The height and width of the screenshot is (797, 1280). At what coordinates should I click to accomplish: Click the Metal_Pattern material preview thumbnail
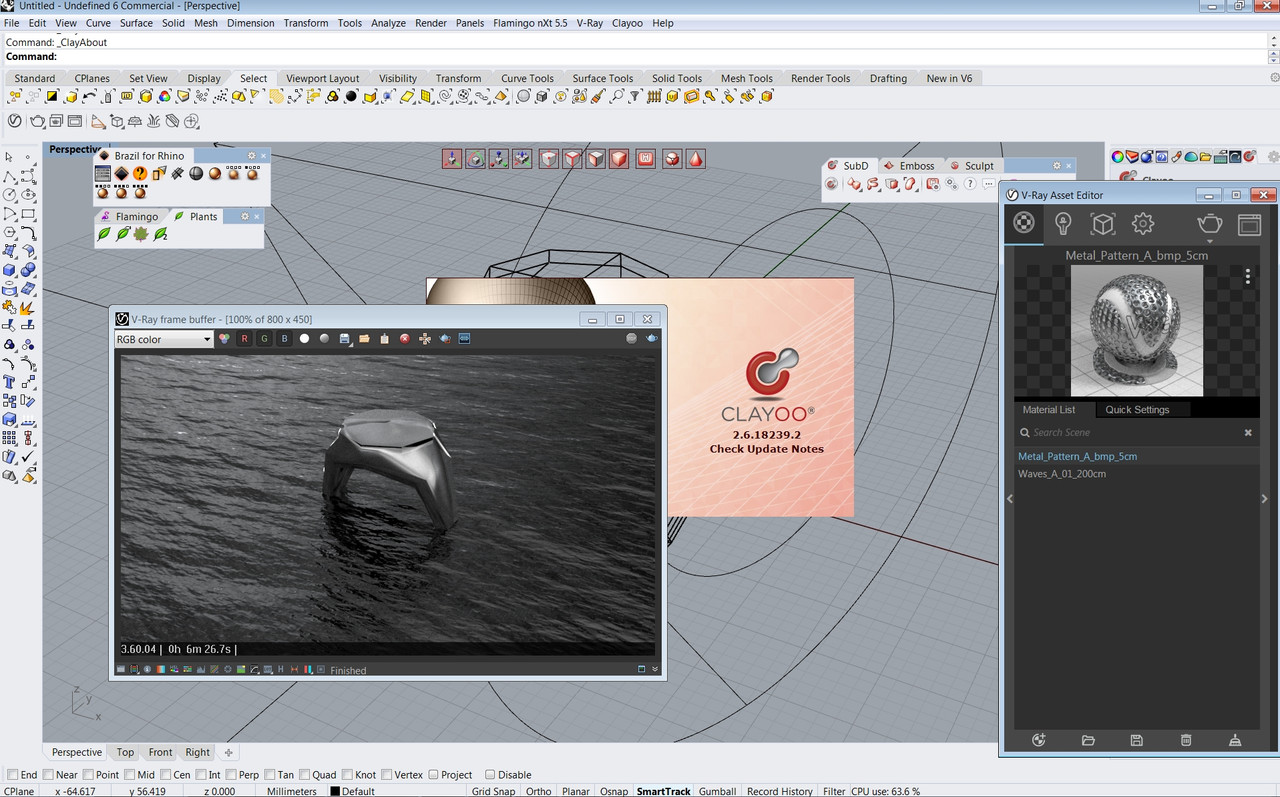[1137, 331]
